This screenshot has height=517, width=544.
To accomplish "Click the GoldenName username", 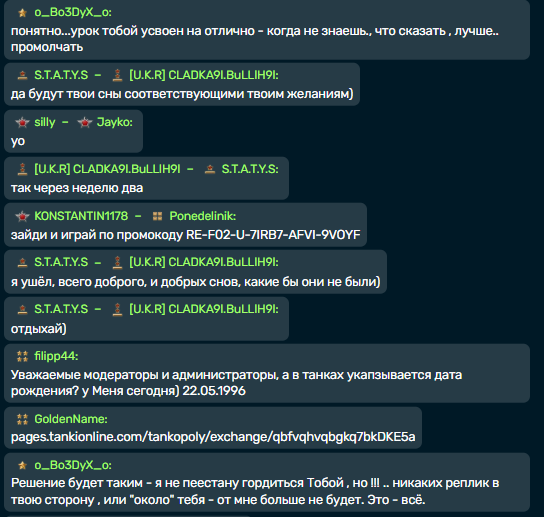I will click(x=71, y=419).
